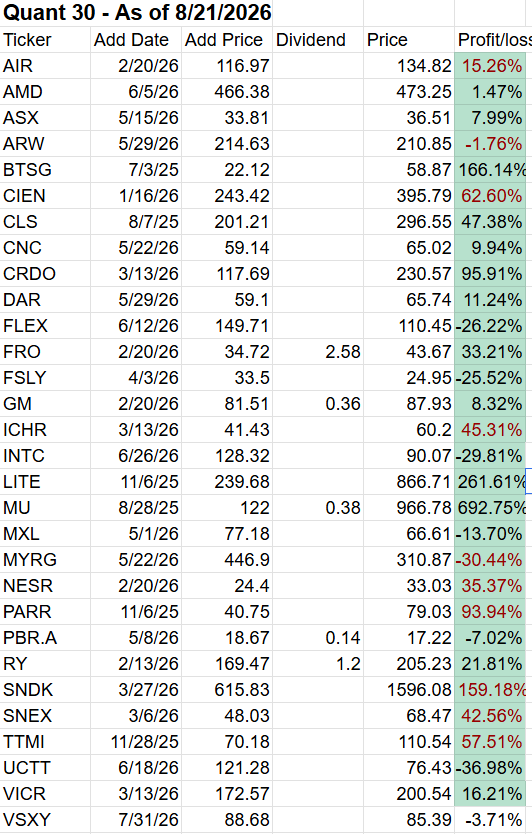Select the Add Price header cell
532x834 pixels.
click(227, 39)
